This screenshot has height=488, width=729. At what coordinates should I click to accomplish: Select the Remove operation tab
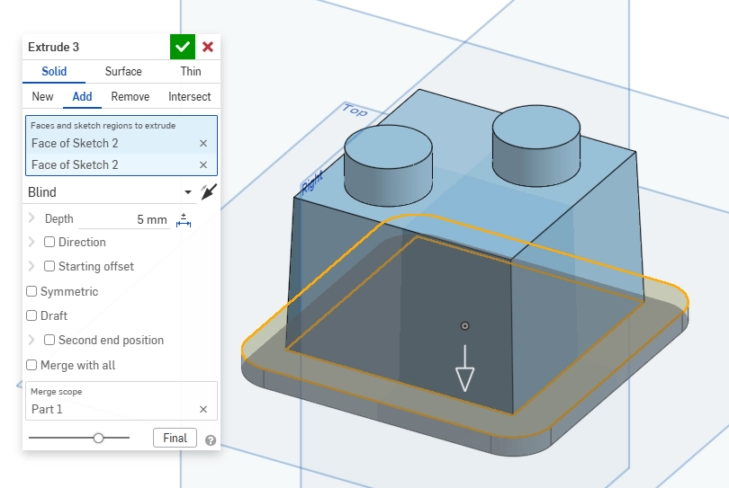click(130, 97)
